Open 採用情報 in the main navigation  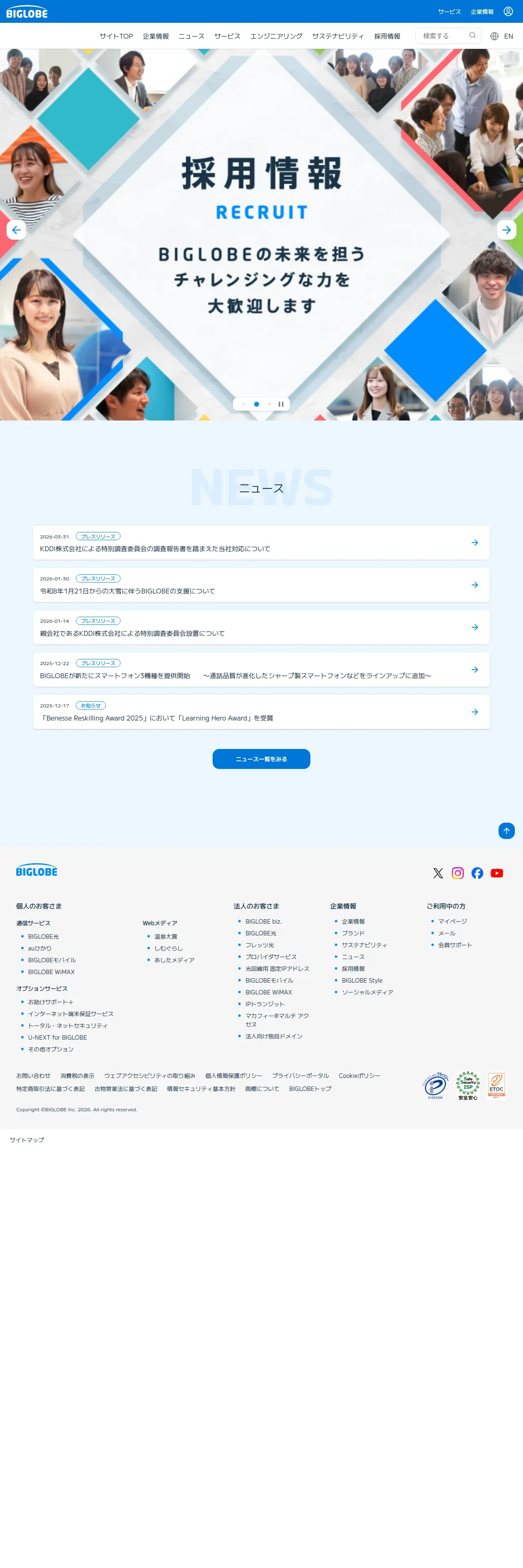(x=387, y=36)
